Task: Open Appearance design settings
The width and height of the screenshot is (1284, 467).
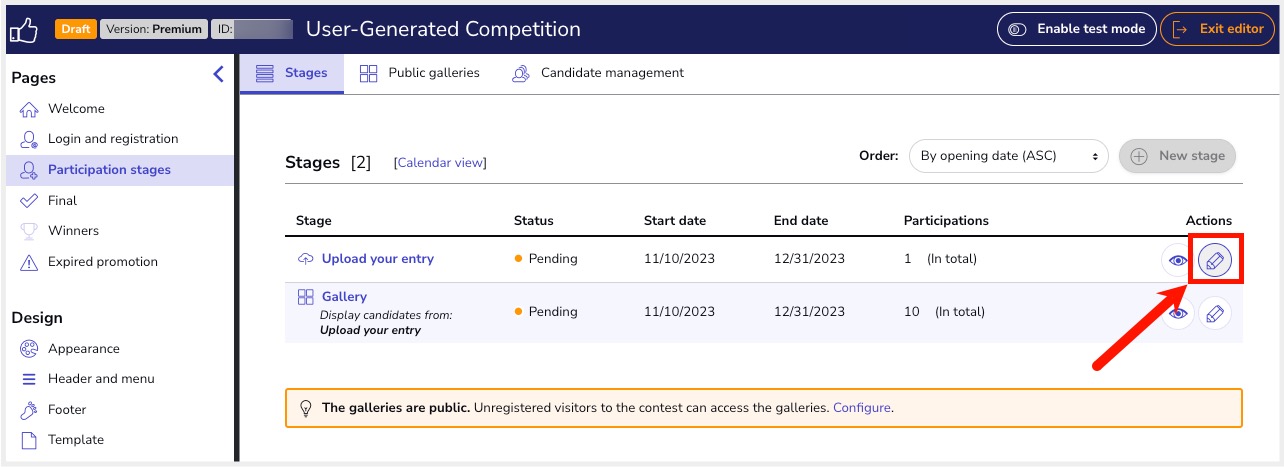Action: [x=83, y=349]
